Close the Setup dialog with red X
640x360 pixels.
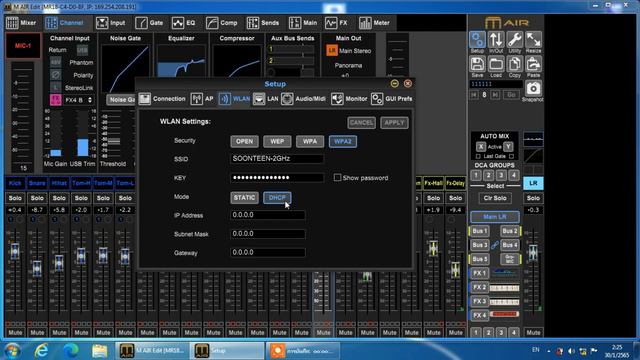[x=407, y=83]
